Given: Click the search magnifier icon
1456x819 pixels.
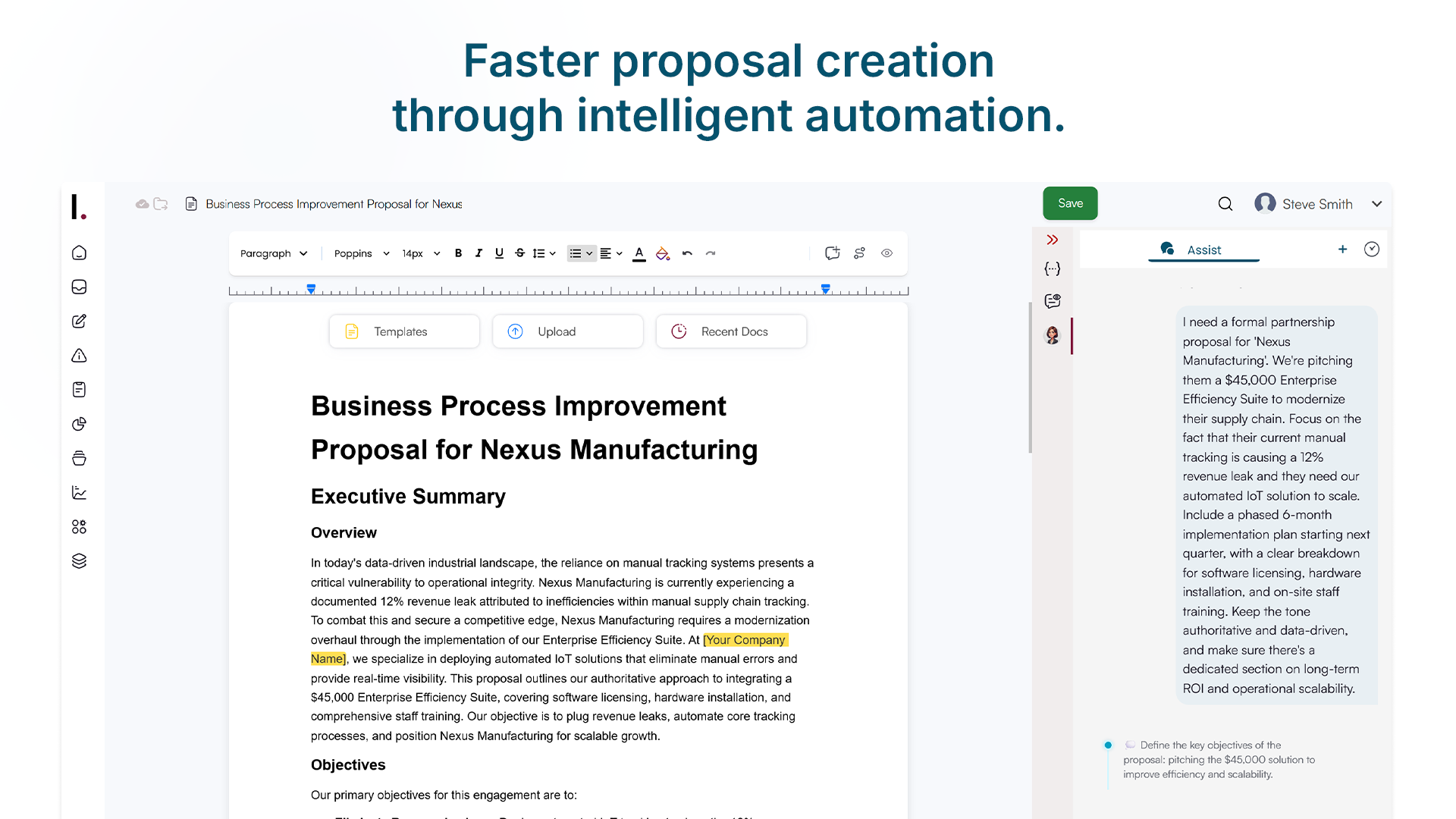Looking at the screenshot, I should (x=1225, y=204).
